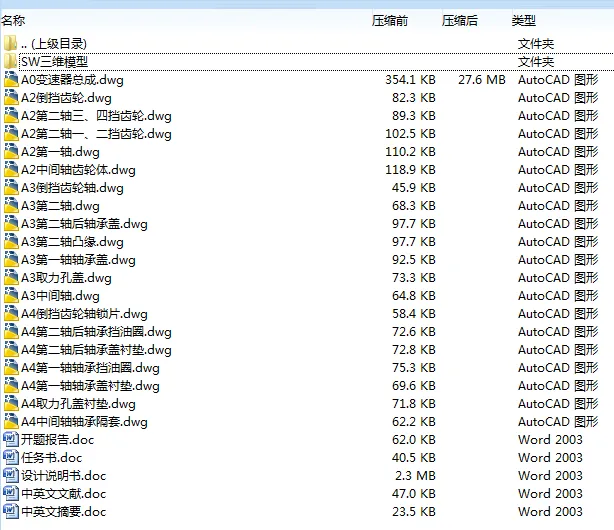The height and width of the screenshot is (530, 614).
Task: Select file name A2第一轴.dwg
Action: tap(60, 152)
